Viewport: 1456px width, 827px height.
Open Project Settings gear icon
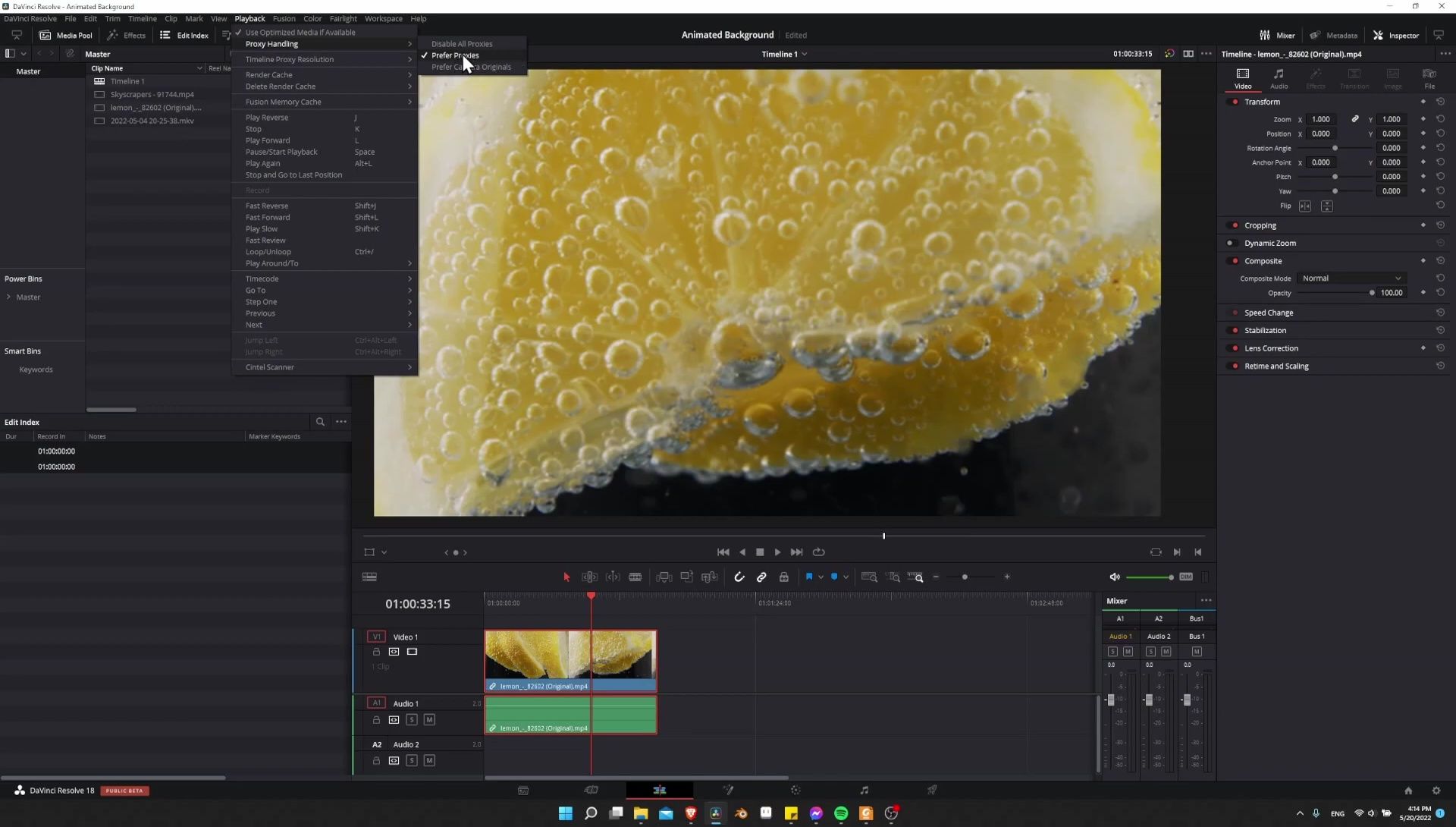[x=1436, y=790]
